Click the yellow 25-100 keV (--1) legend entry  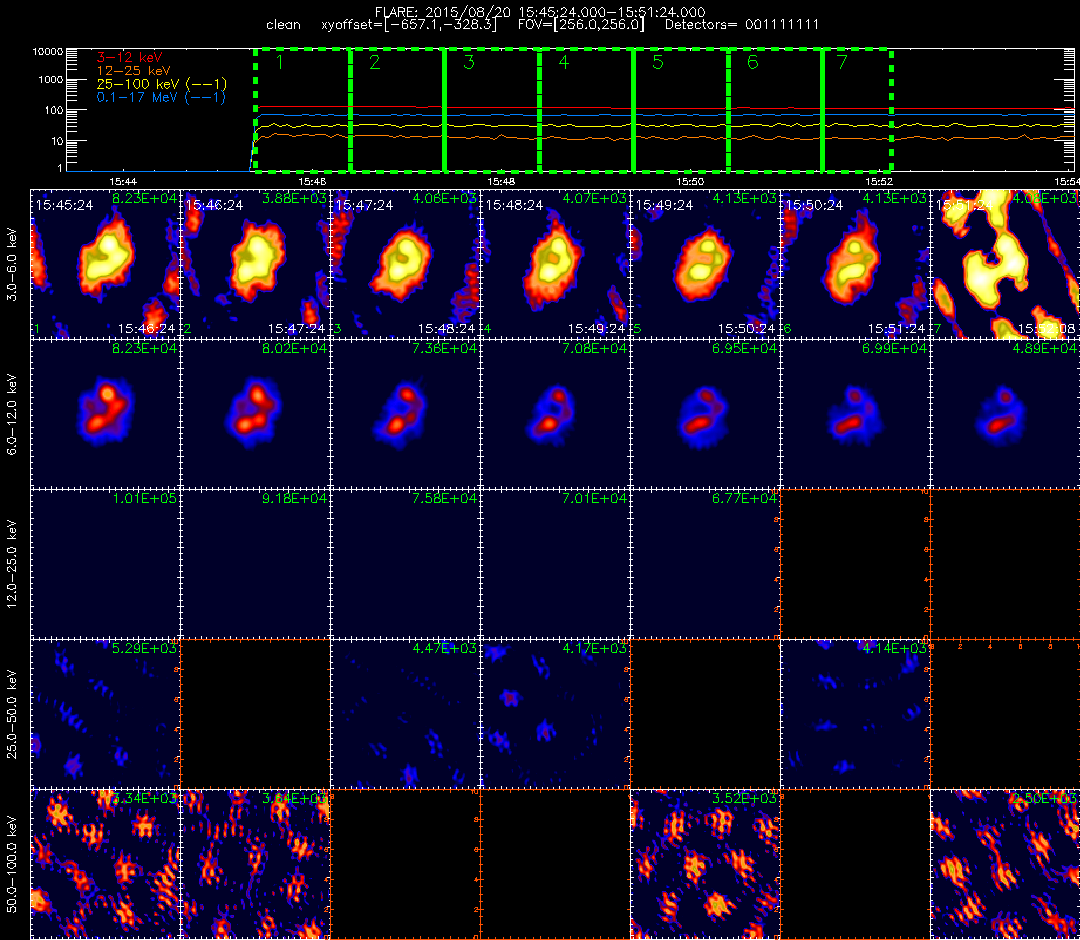click(x=162, y=84)
